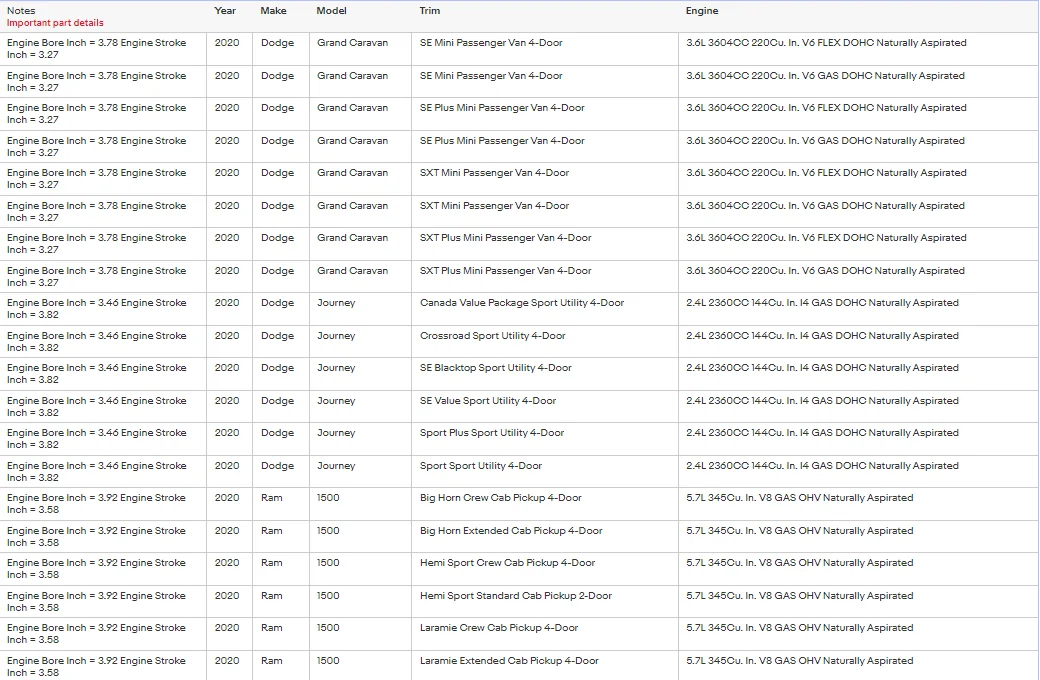The height and width of the screenshot is (680, 1040).
Task: Click the red 'Important part details' text
Action: 55,23
